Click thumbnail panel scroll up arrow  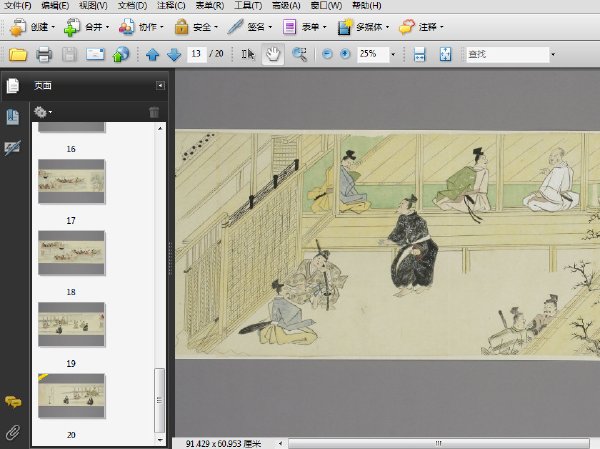[160, 128]
